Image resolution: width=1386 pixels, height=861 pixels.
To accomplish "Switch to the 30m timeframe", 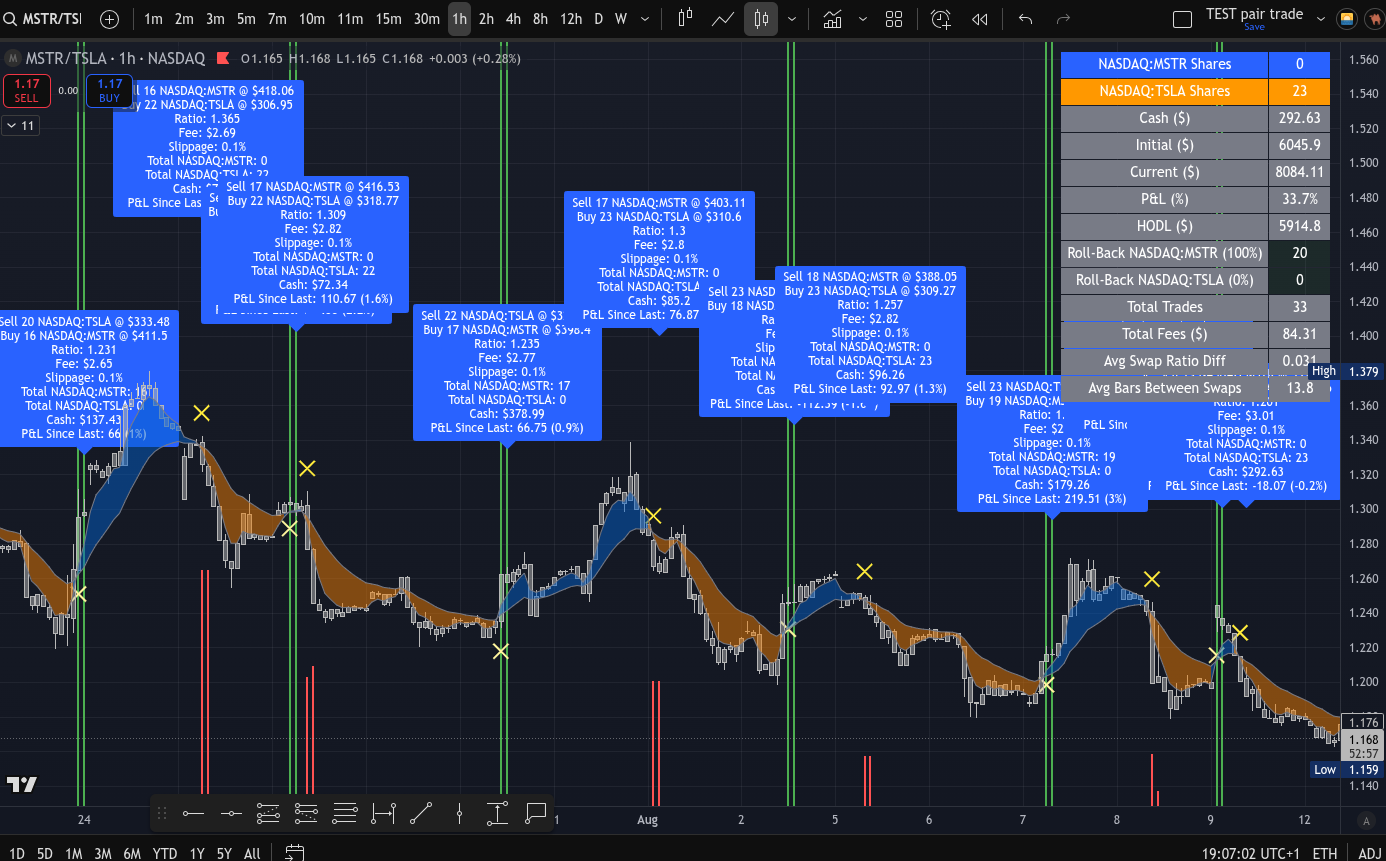I will tap(426, 18).
